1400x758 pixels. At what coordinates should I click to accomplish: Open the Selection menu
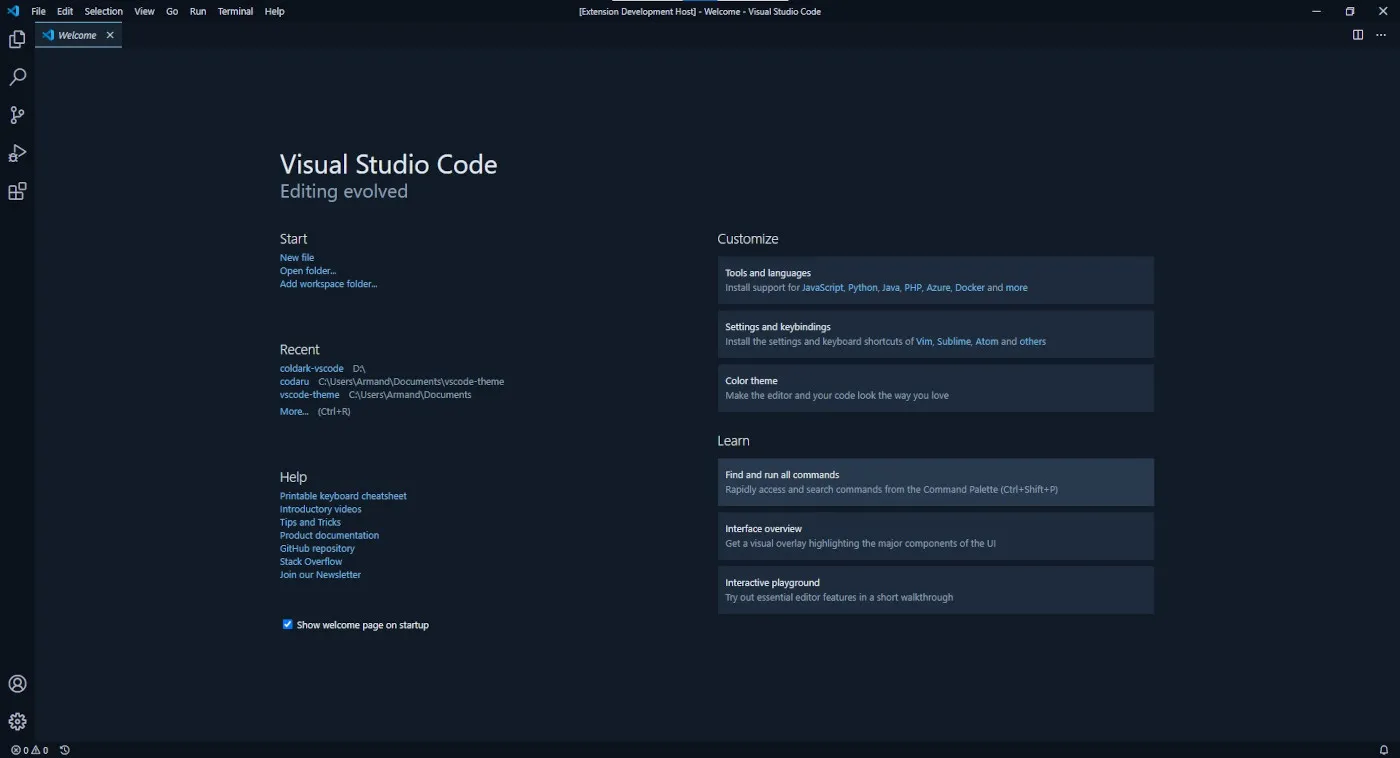(x=103, y=12)
